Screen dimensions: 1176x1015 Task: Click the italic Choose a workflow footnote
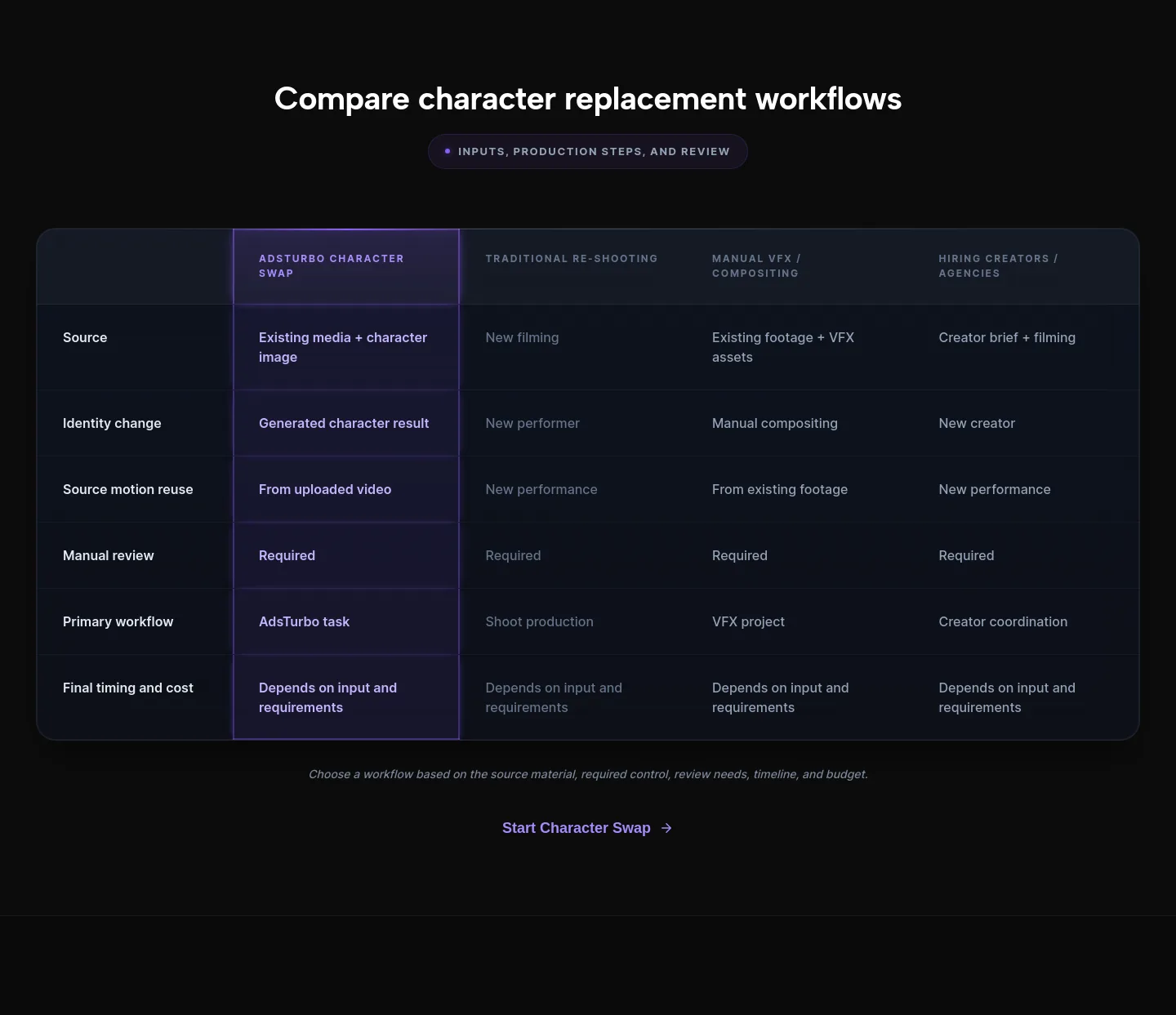pyautogui.click(x=588, y=774)
